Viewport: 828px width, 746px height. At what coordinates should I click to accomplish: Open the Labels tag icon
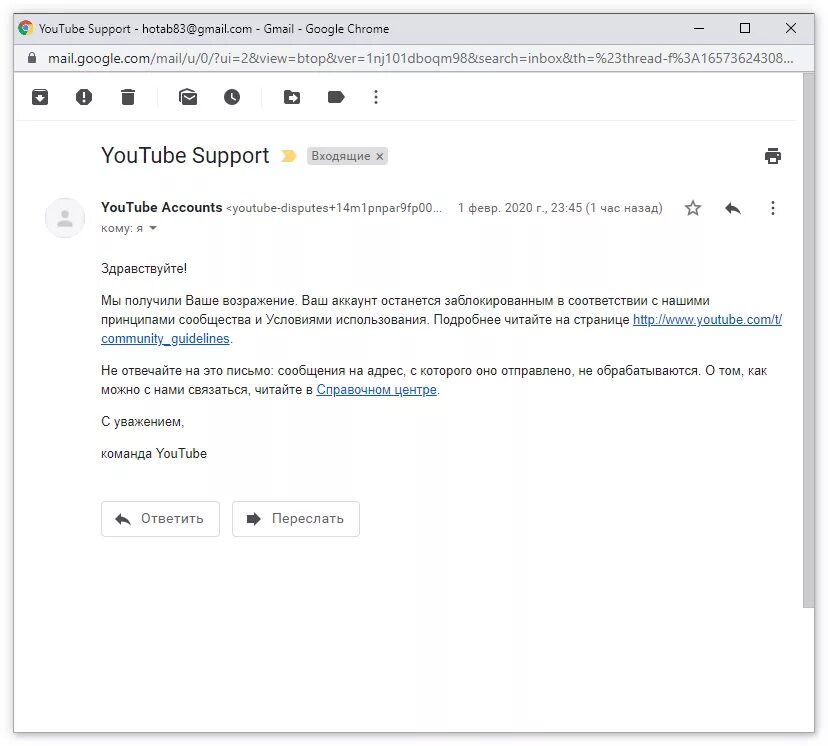pyautogui.click(x=336, y=97)
